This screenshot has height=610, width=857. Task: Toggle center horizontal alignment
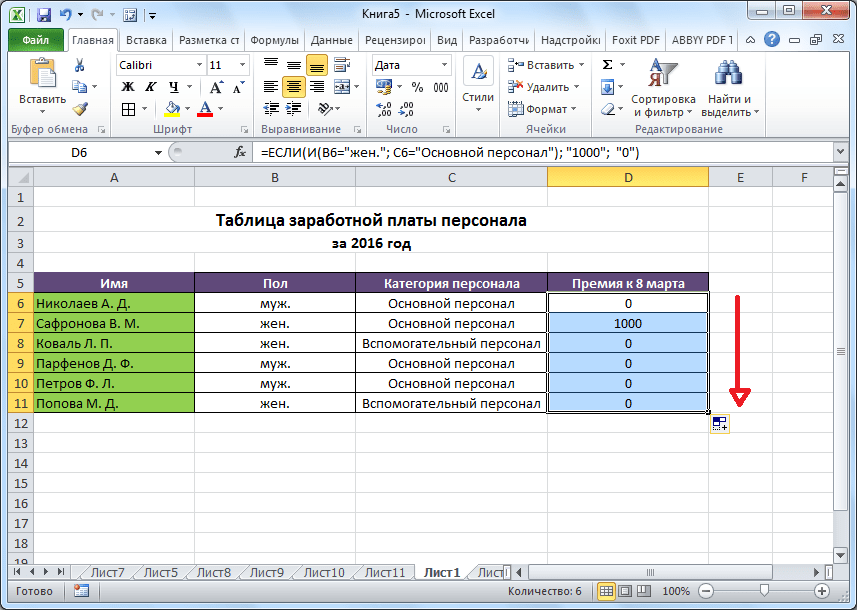click(293, 87)
